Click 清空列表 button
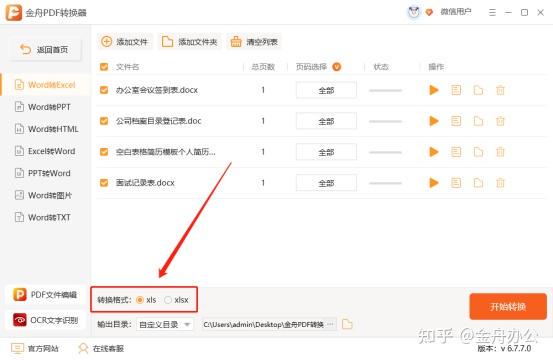The height and width of the screenshot is (360, 553). 254,42
